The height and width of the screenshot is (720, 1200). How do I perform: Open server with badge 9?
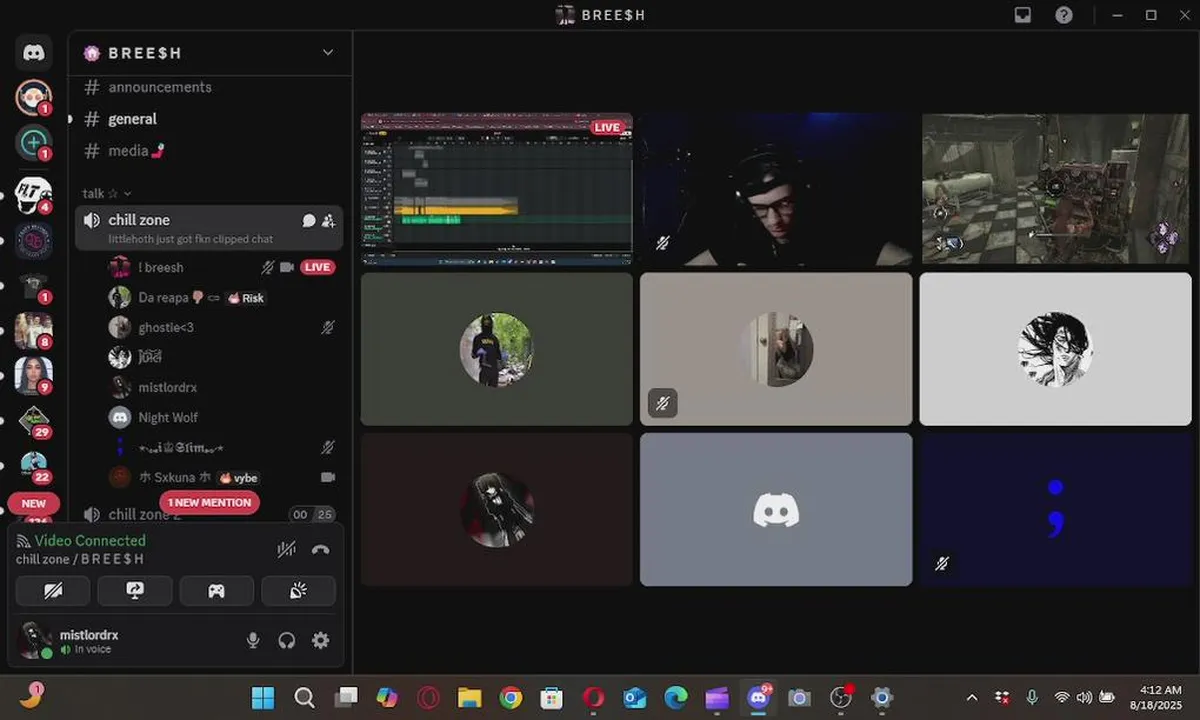tap(33, 375)
